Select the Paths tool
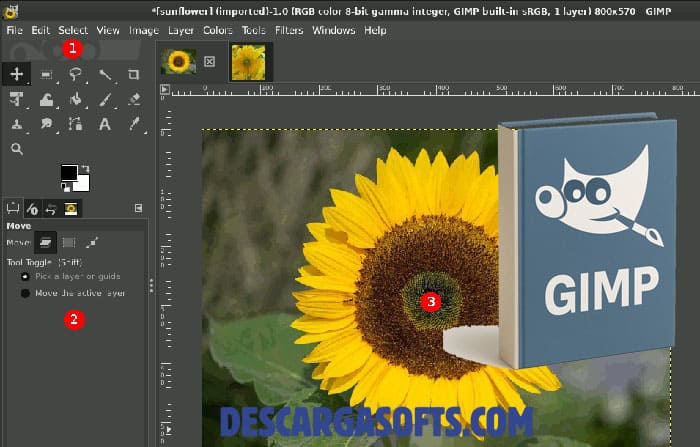 (75, 124)
